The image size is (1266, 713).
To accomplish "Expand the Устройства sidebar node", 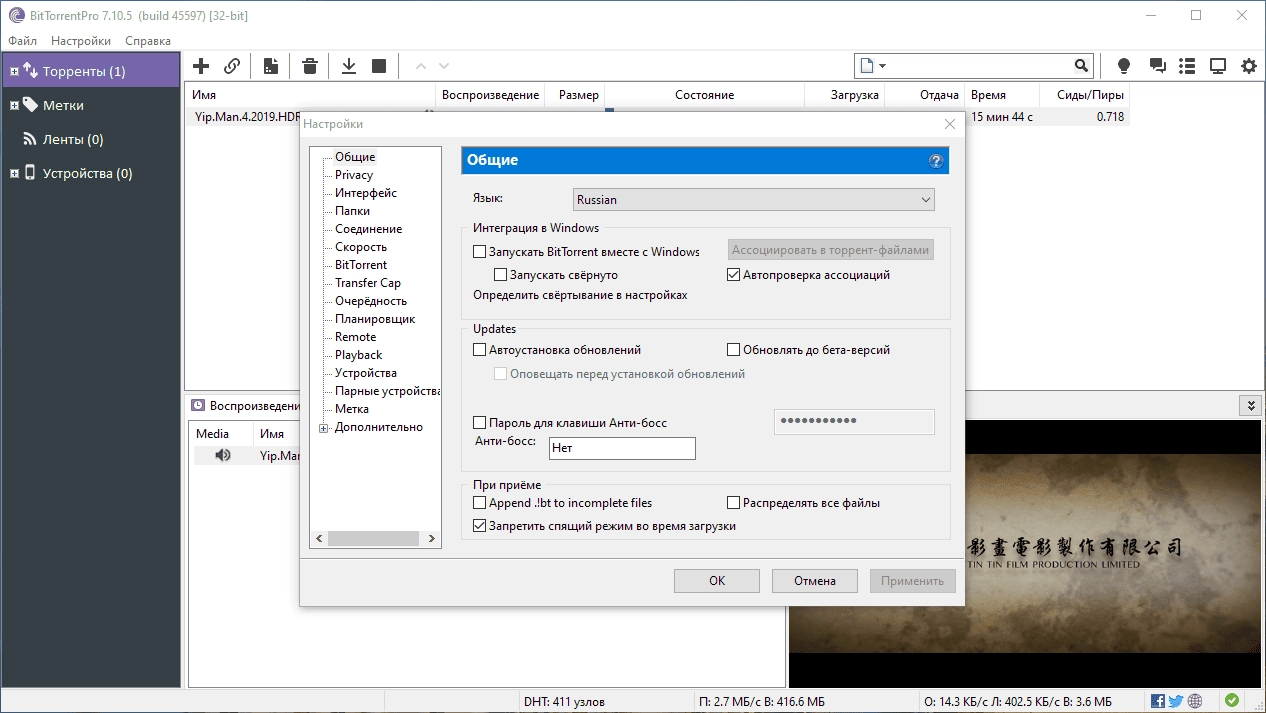I will click(14, 173).
